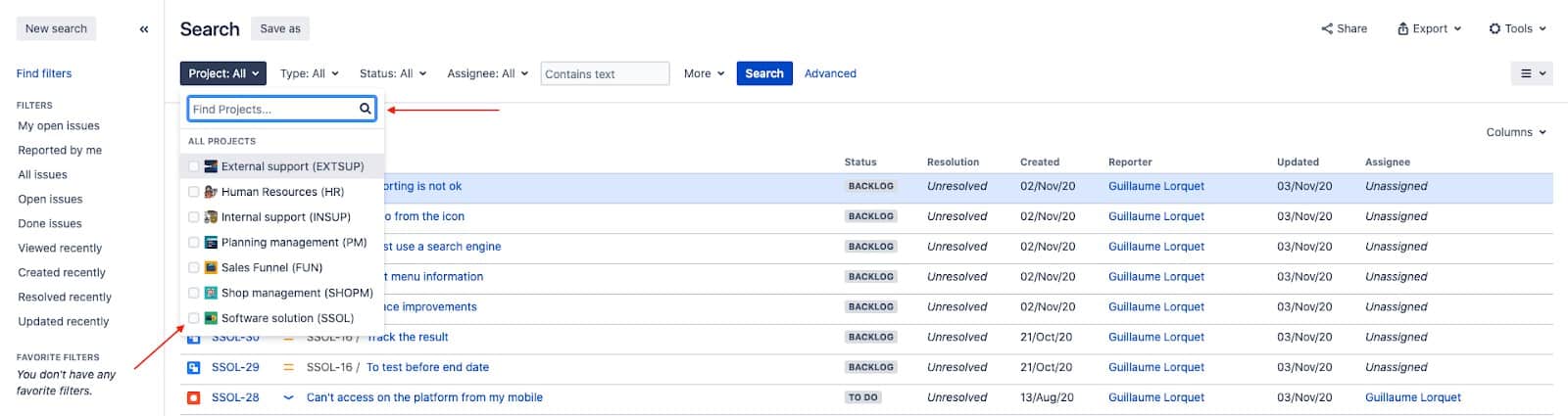Image resolution: width=1568 pixels, height=416 pixels.
Task: Click the export icon in the header
Action: point(1402,28)
